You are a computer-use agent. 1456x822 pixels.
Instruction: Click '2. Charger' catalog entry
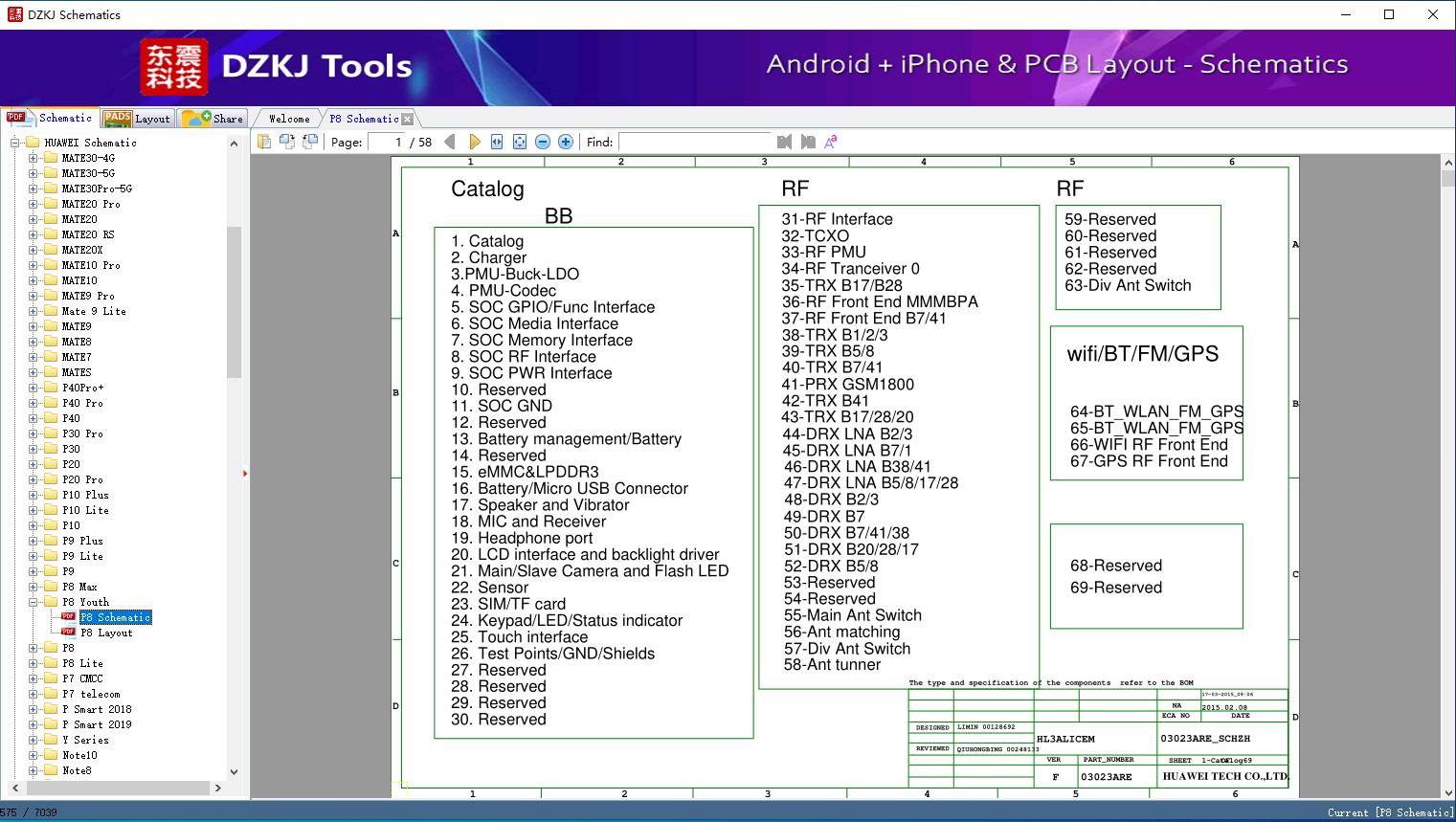489,257
